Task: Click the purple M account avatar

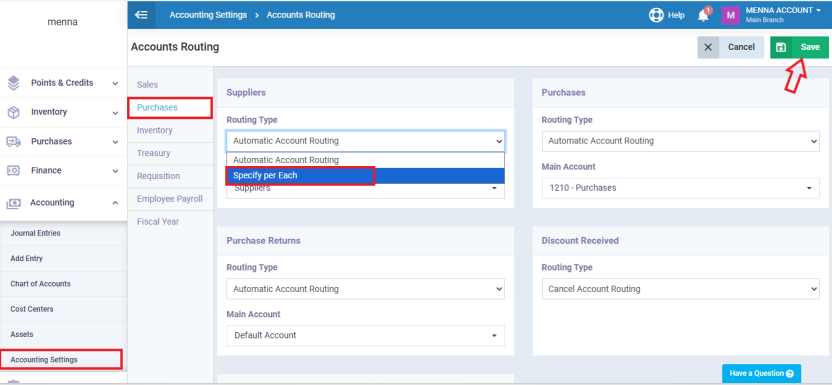Action: point(730,15)
